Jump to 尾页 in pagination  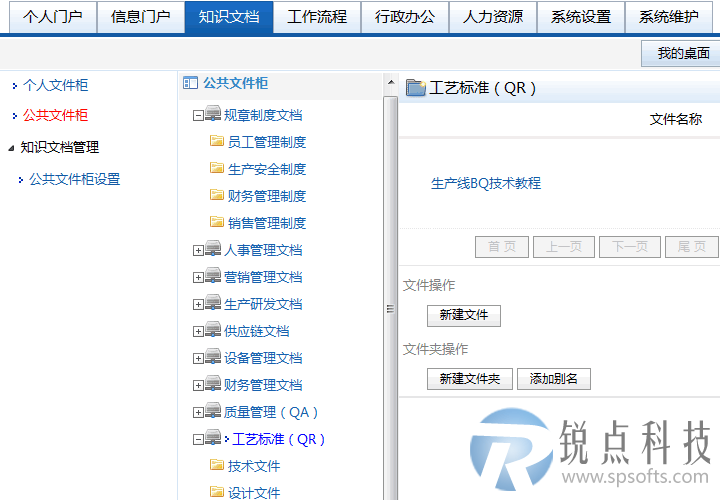point(692,247)
